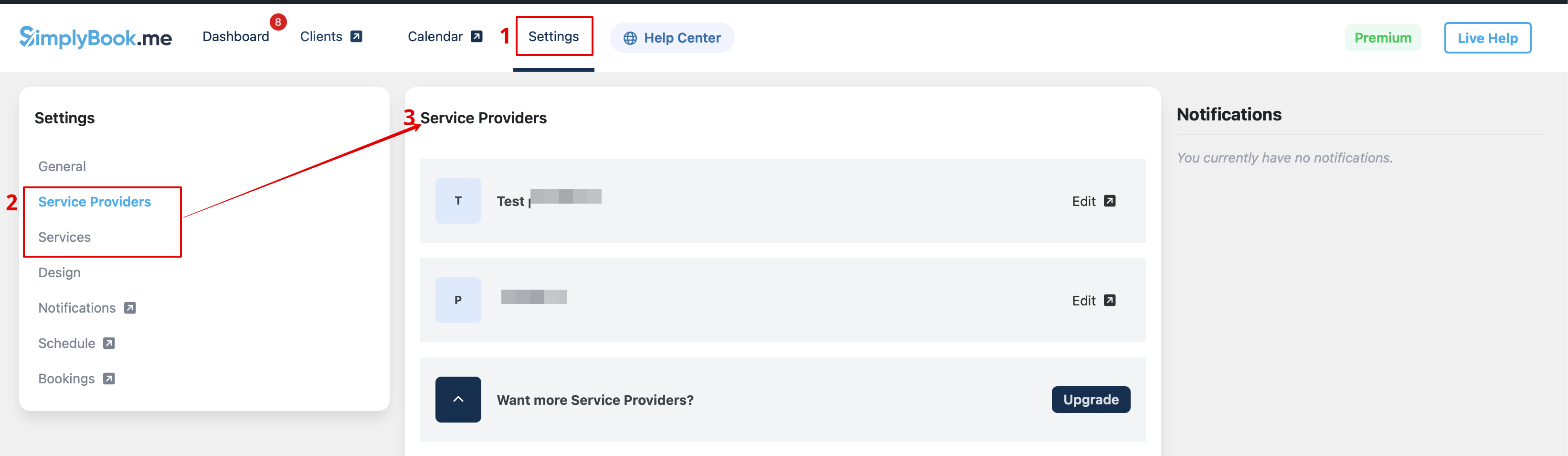The image size is (1568, 456).
Task: Edit the Test service provider
Action: coord(1093,201)
